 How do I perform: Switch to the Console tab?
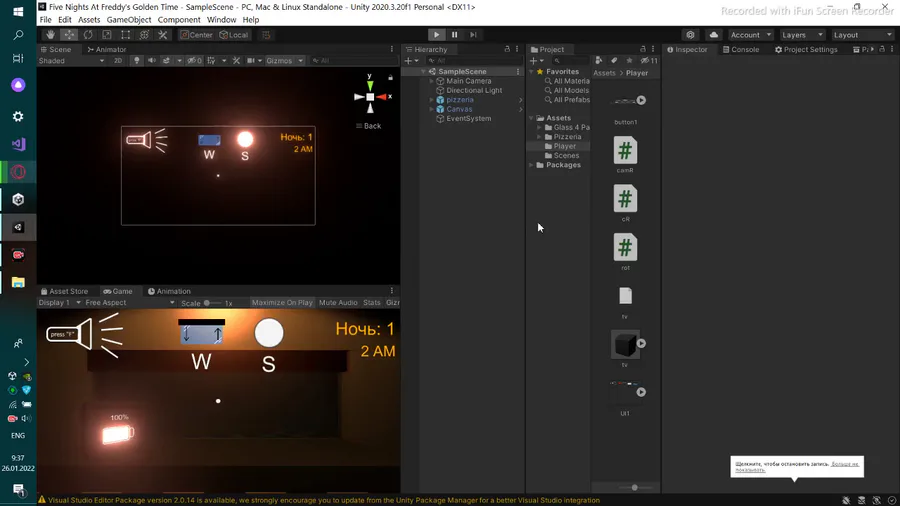[741, 49]
